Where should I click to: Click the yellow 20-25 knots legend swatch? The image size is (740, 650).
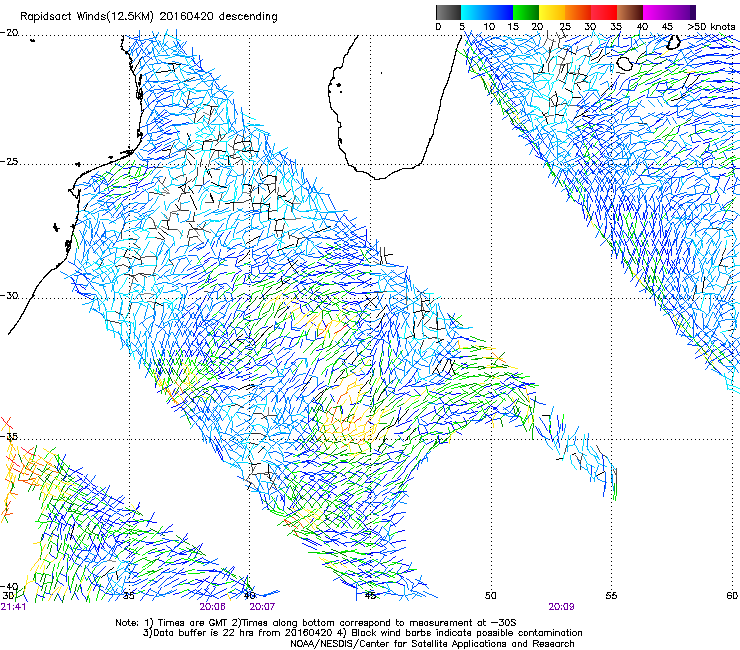(x=552, y=12)
